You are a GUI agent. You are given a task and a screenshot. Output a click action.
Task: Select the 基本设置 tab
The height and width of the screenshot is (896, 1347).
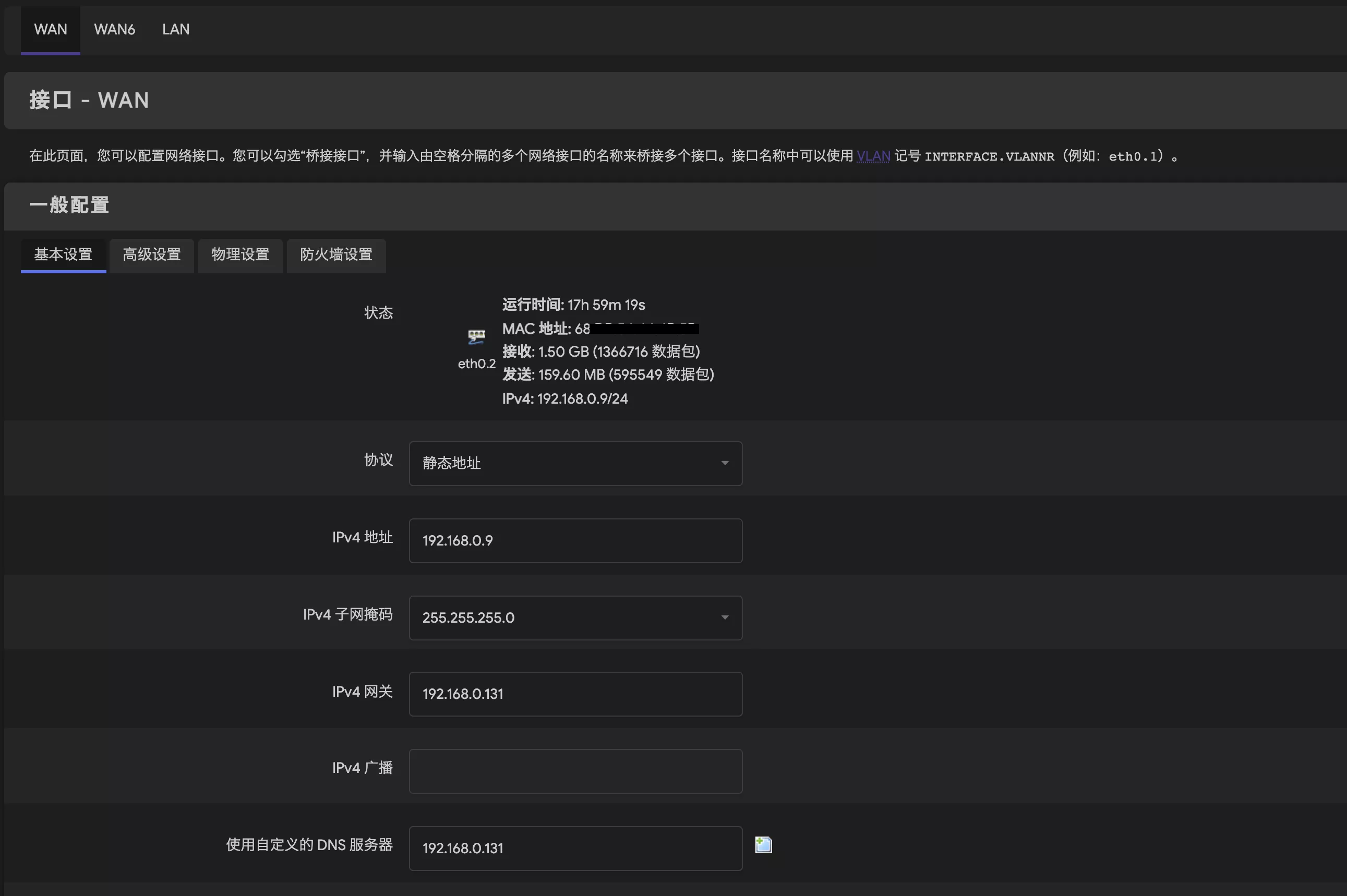pos(63,255)
